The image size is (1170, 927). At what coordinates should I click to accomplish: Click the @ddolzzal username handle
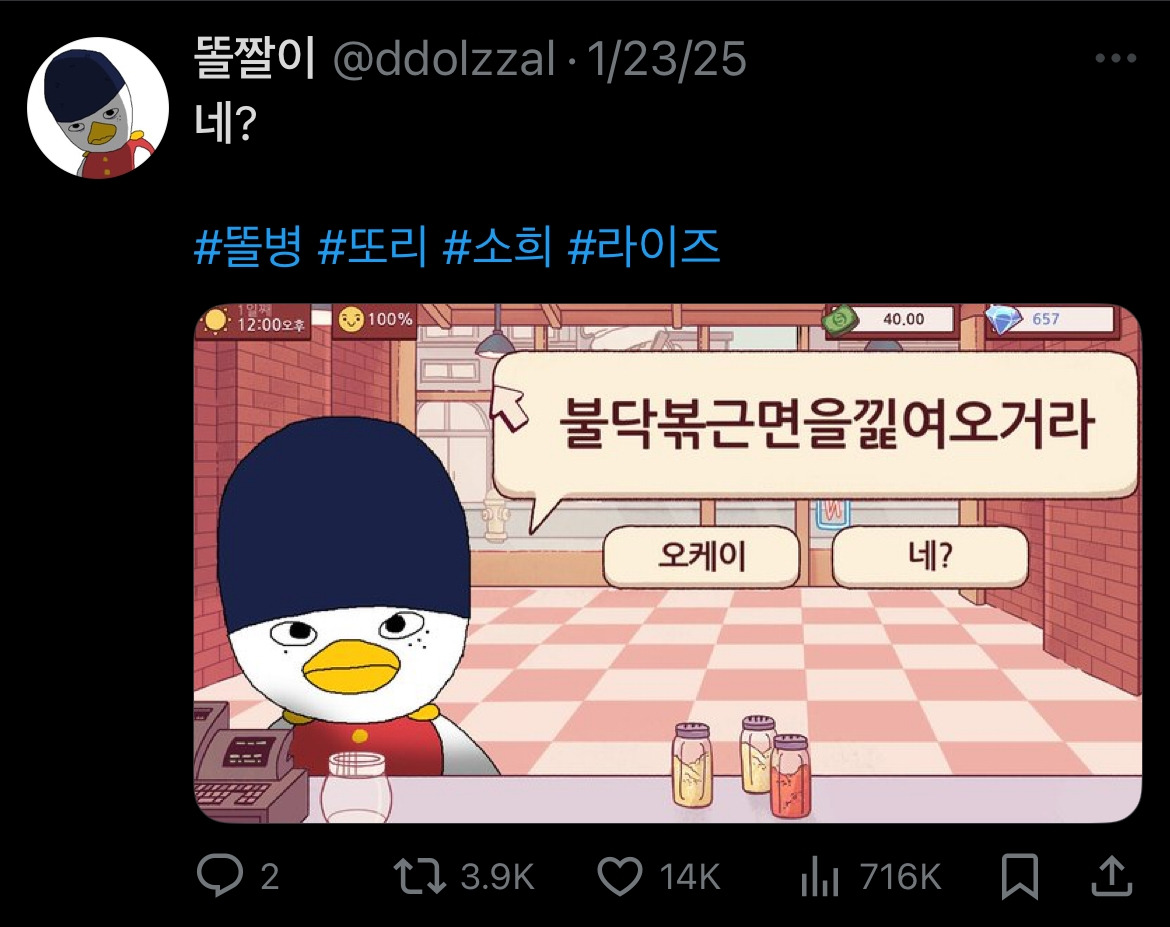pyautogui.click(x=444, y=59)
